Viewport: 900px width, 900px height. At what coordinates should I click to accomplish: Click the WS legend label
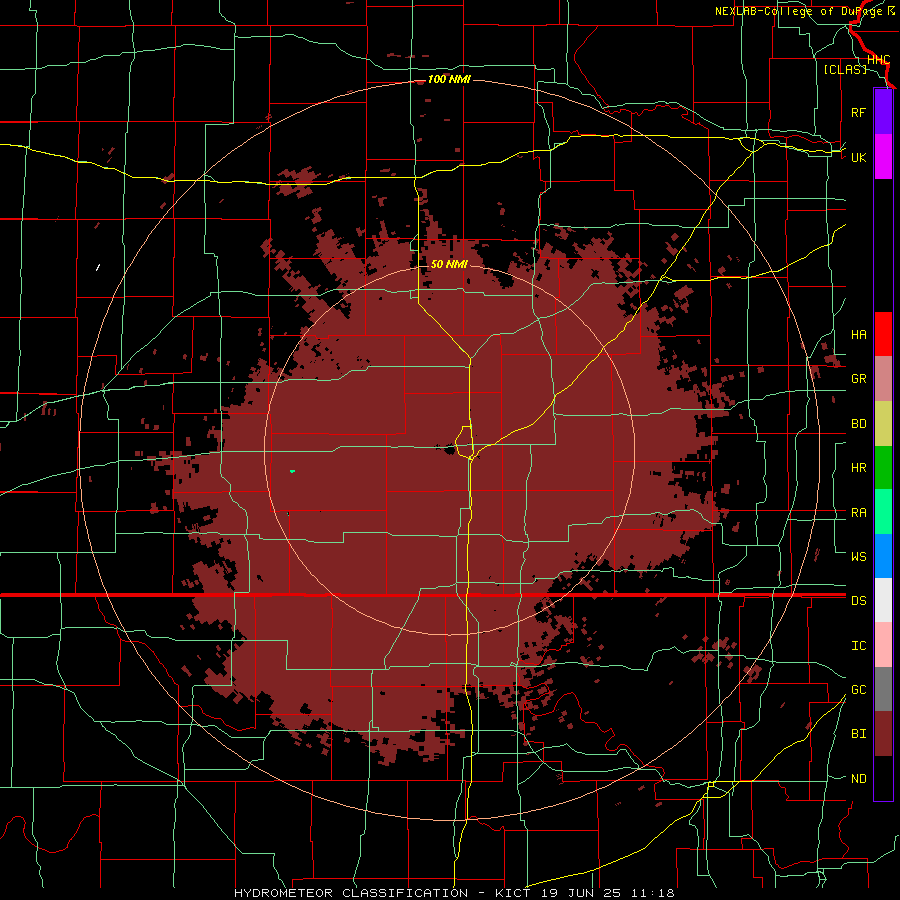coord(859,557)
